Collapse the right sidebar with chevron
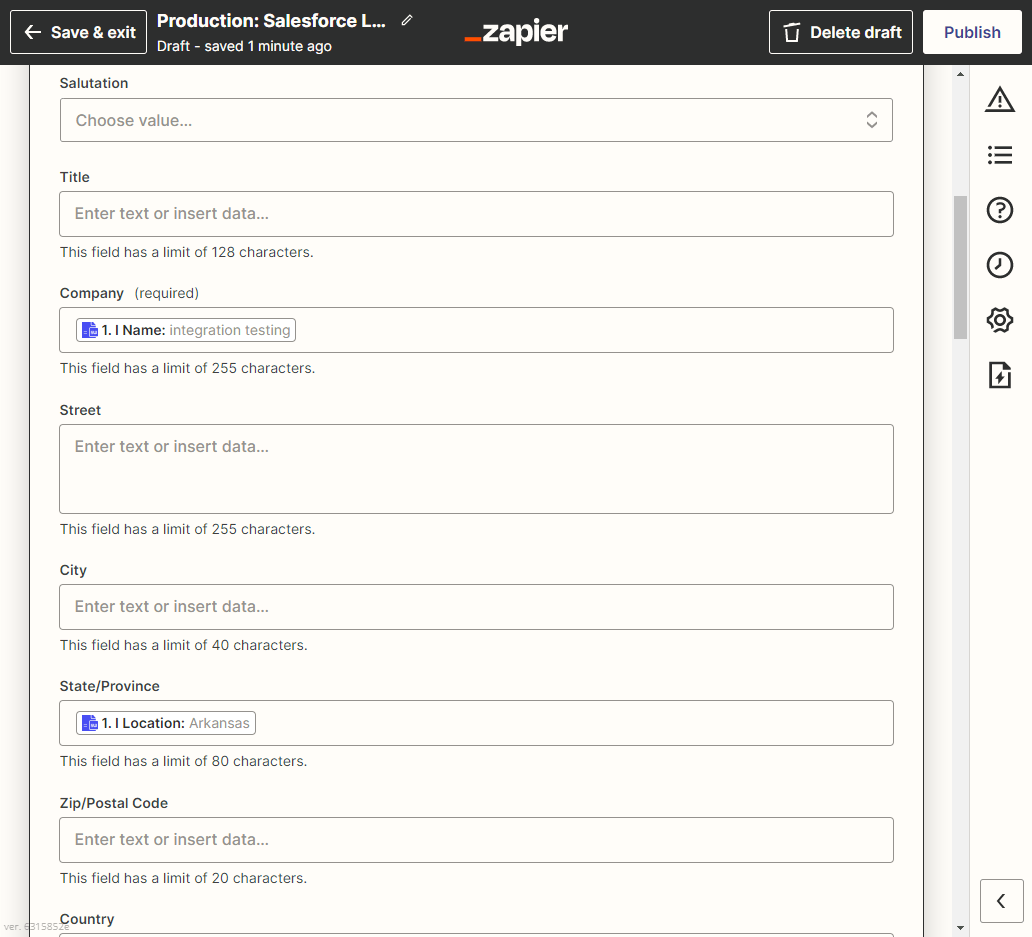1032x937 pixels. pyautogui.click(x=1001, y=901)
